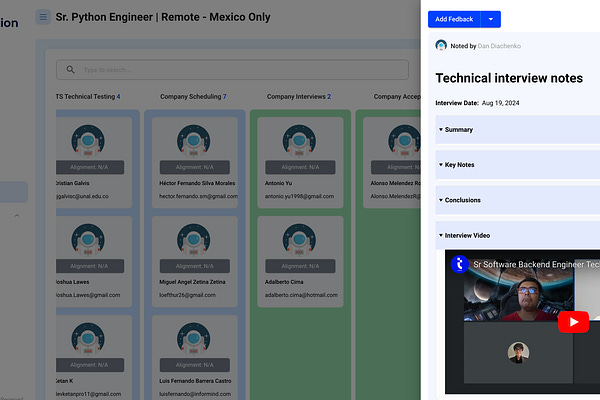Viewport: 600px width, 400px height.
Task: Click the Sr. Python Engineer job title
Action: point(163,17)
